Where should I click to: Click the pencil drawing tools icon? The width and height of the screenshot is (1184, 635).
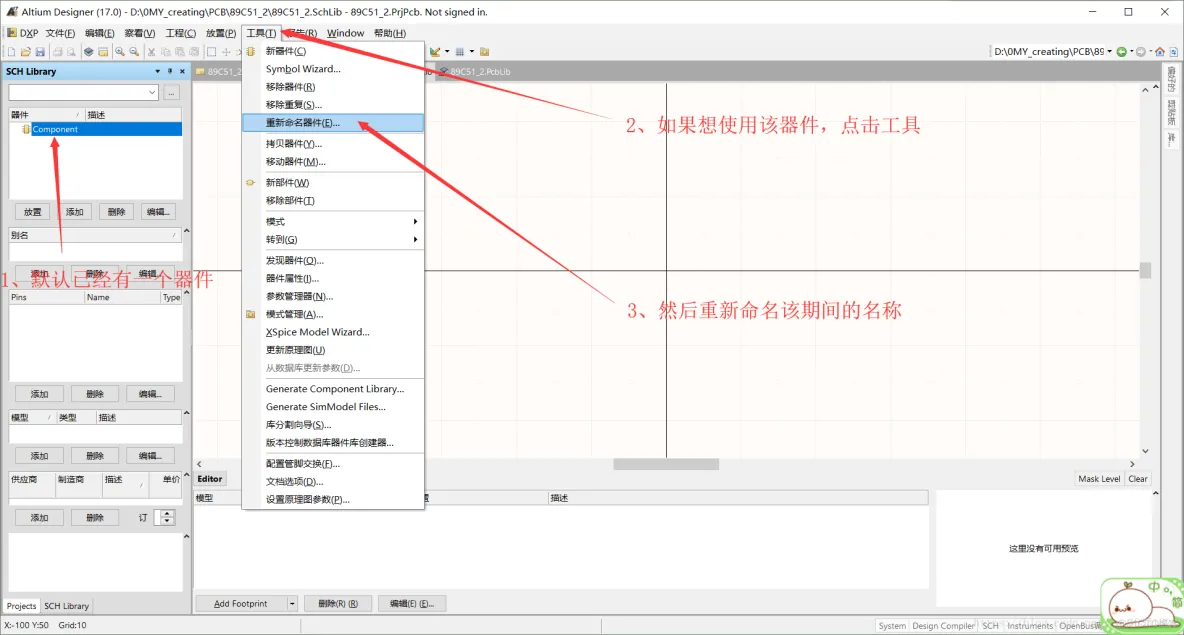(436, 52)
